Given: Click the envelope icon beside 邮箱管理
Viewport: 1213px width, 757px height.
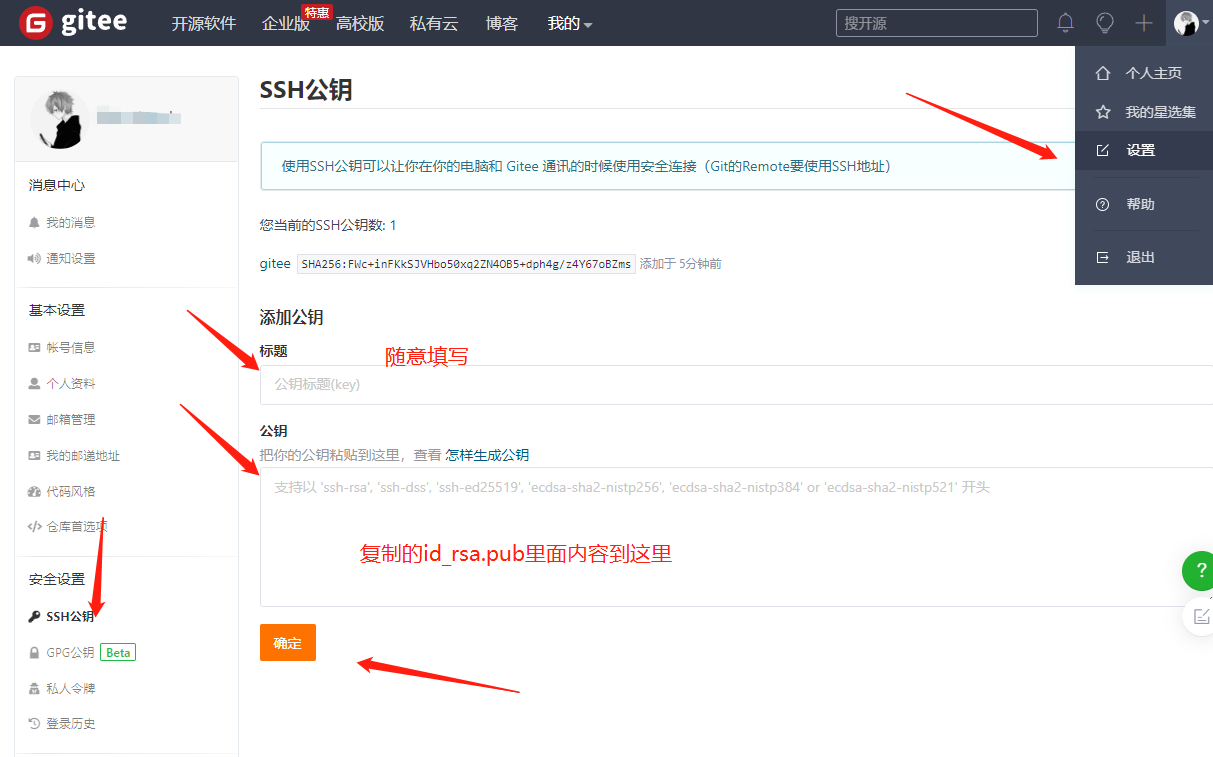Looking at the screenshot, I should click(35, 419).
